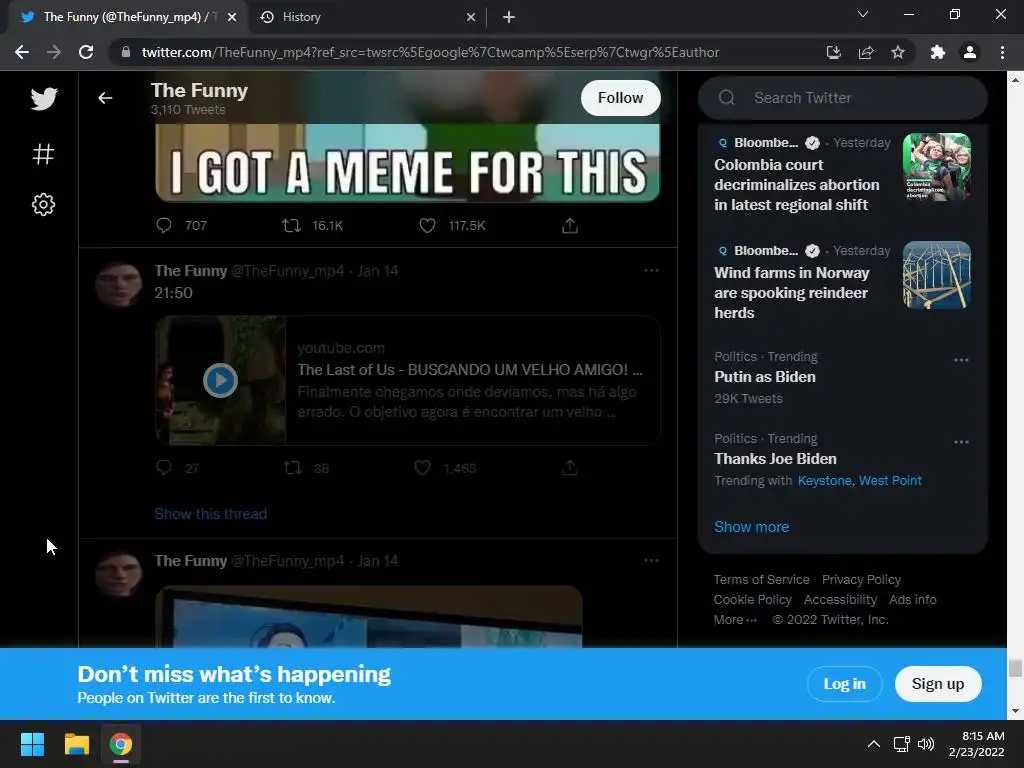The image size is (1024, 768).
Task: Open Colombia court abortion news story
Action: pos(797,185)
